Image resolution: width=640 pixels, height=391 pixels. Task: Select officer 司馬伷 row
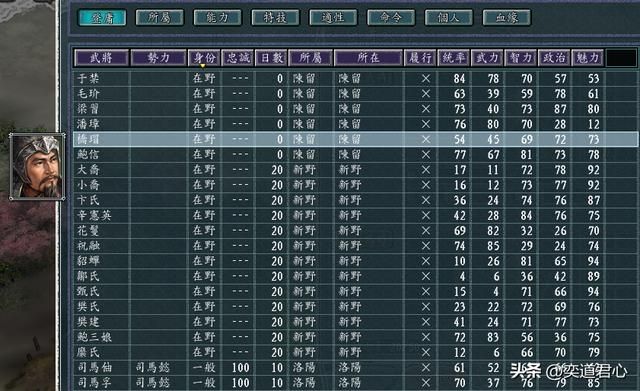(x=355, y=367)
